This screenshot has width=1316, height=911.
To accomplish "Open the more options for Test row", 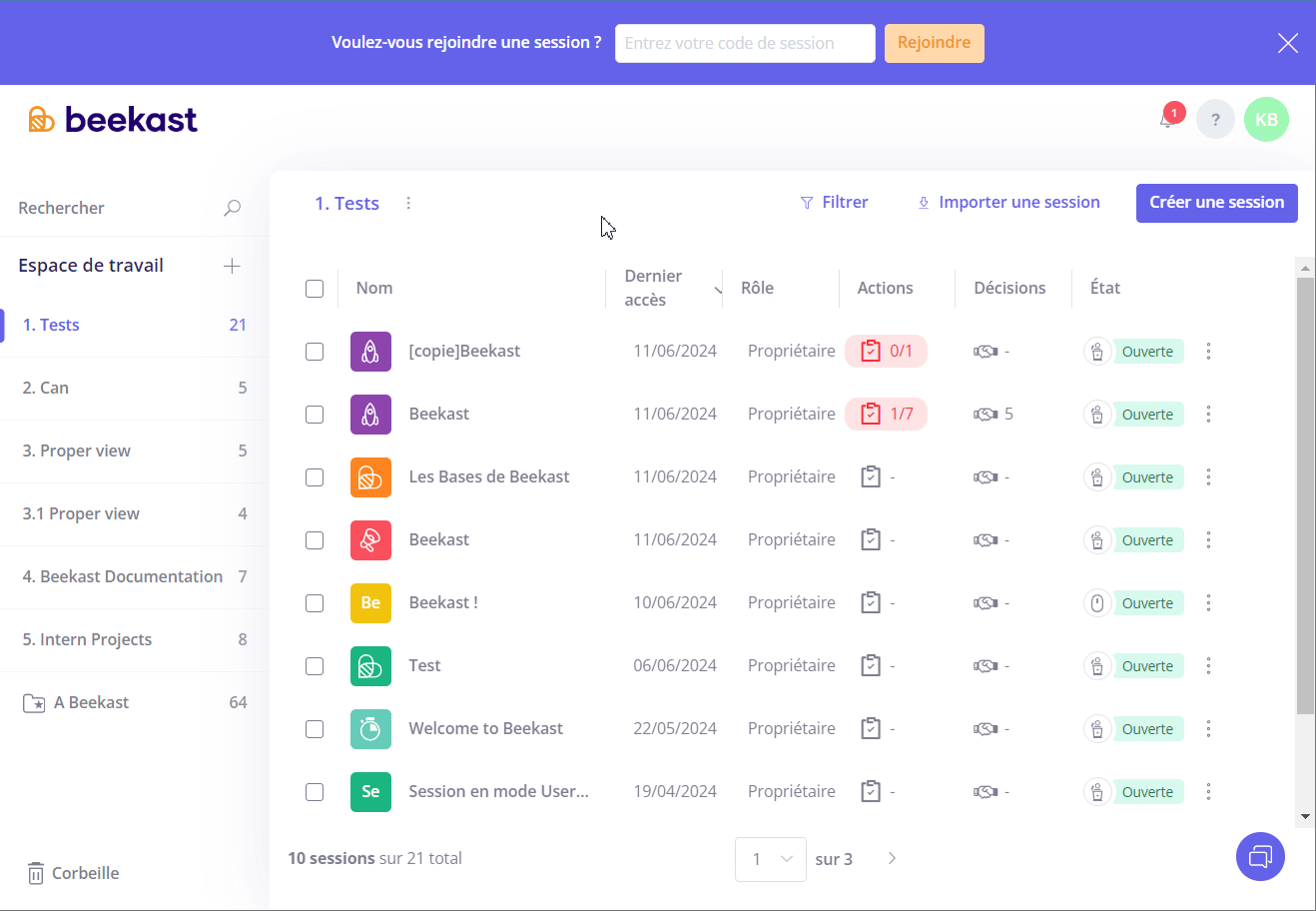I will pos(1208,666).
